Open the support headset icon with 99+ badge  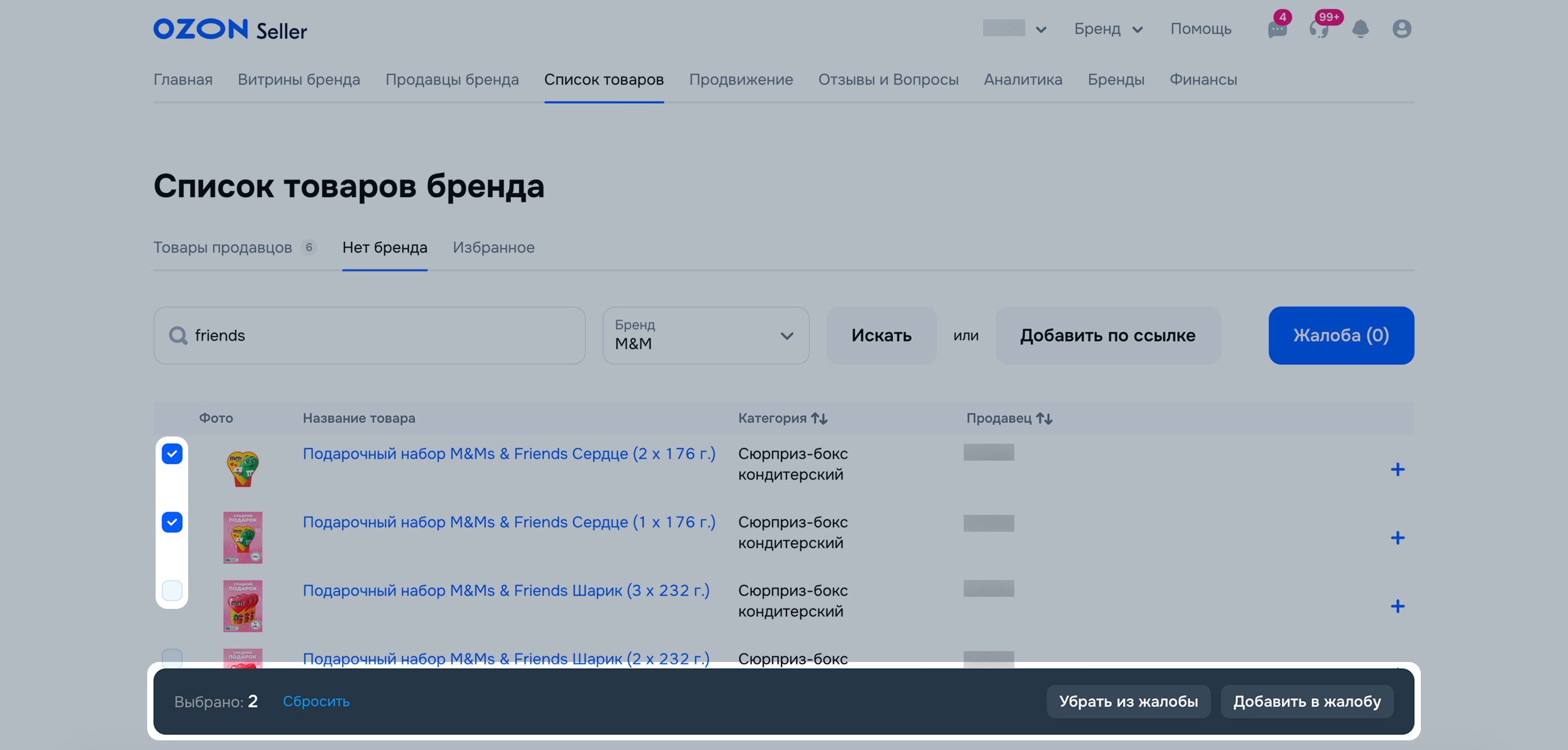pos(1318,29)
